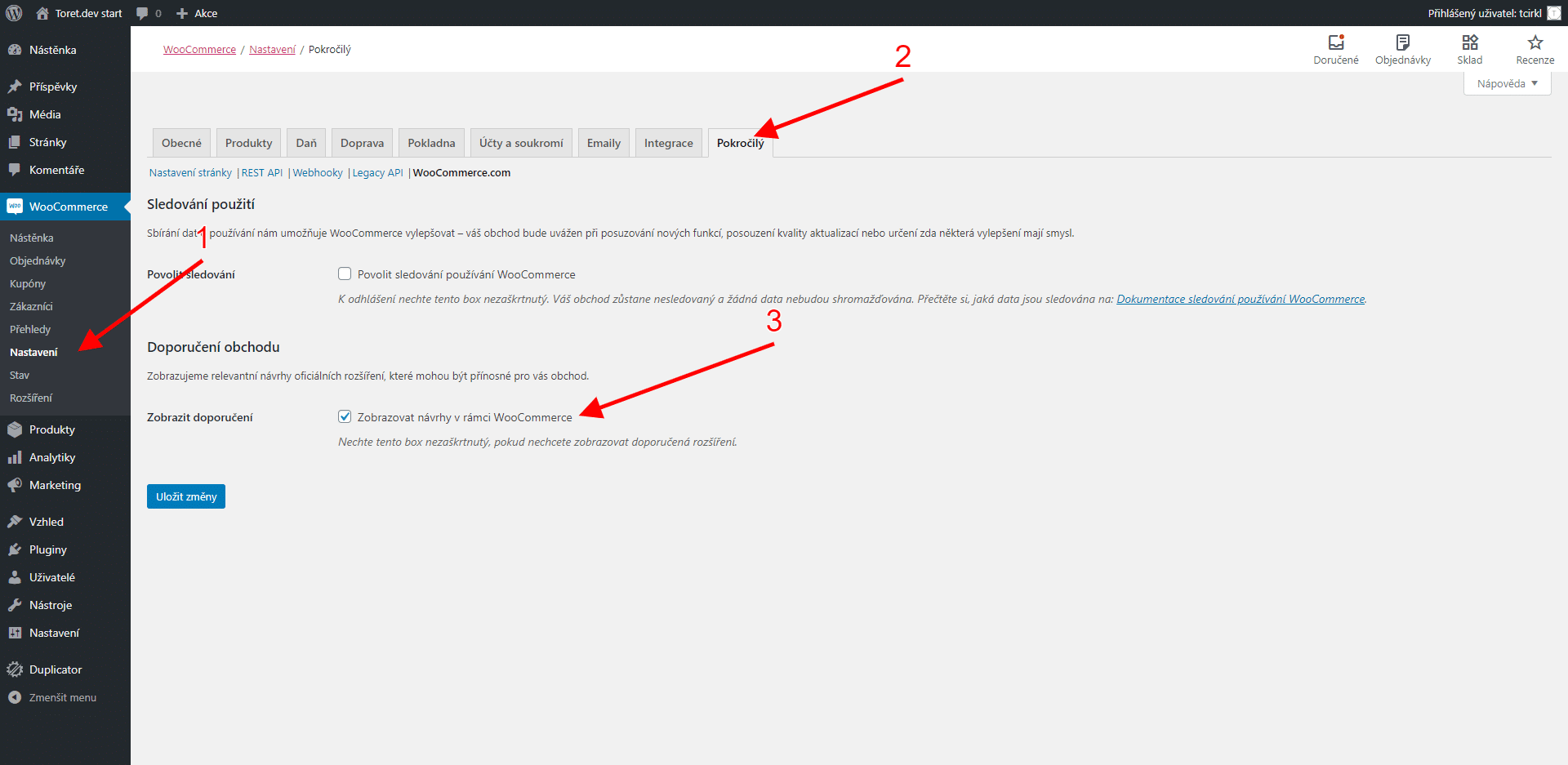Click the Pluginy plug icon
This screenshot has width=1568, height=765.
click(15, 549)
